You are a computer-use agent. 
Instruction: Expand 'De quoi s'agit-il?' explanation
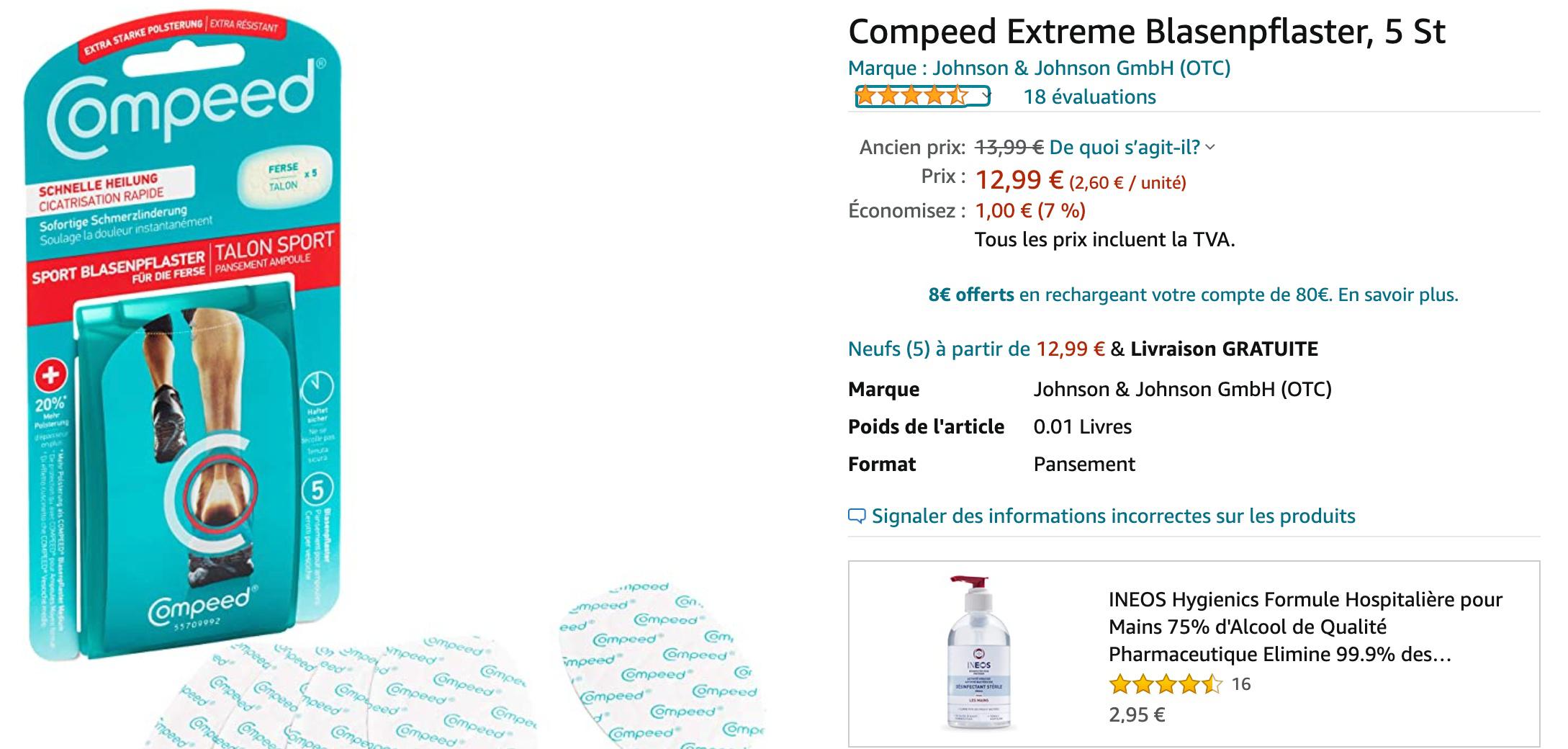[1132, 148]
